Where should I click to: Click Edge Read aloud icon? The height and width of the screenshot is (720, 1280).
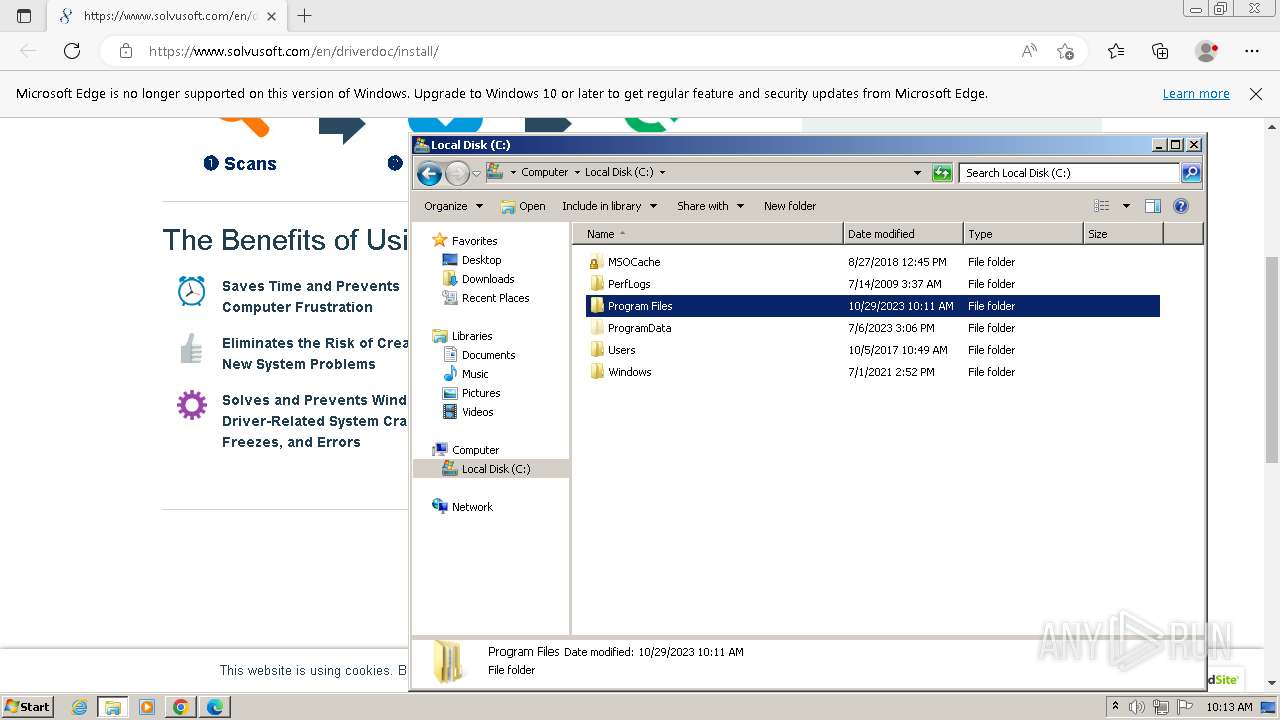1029,51
